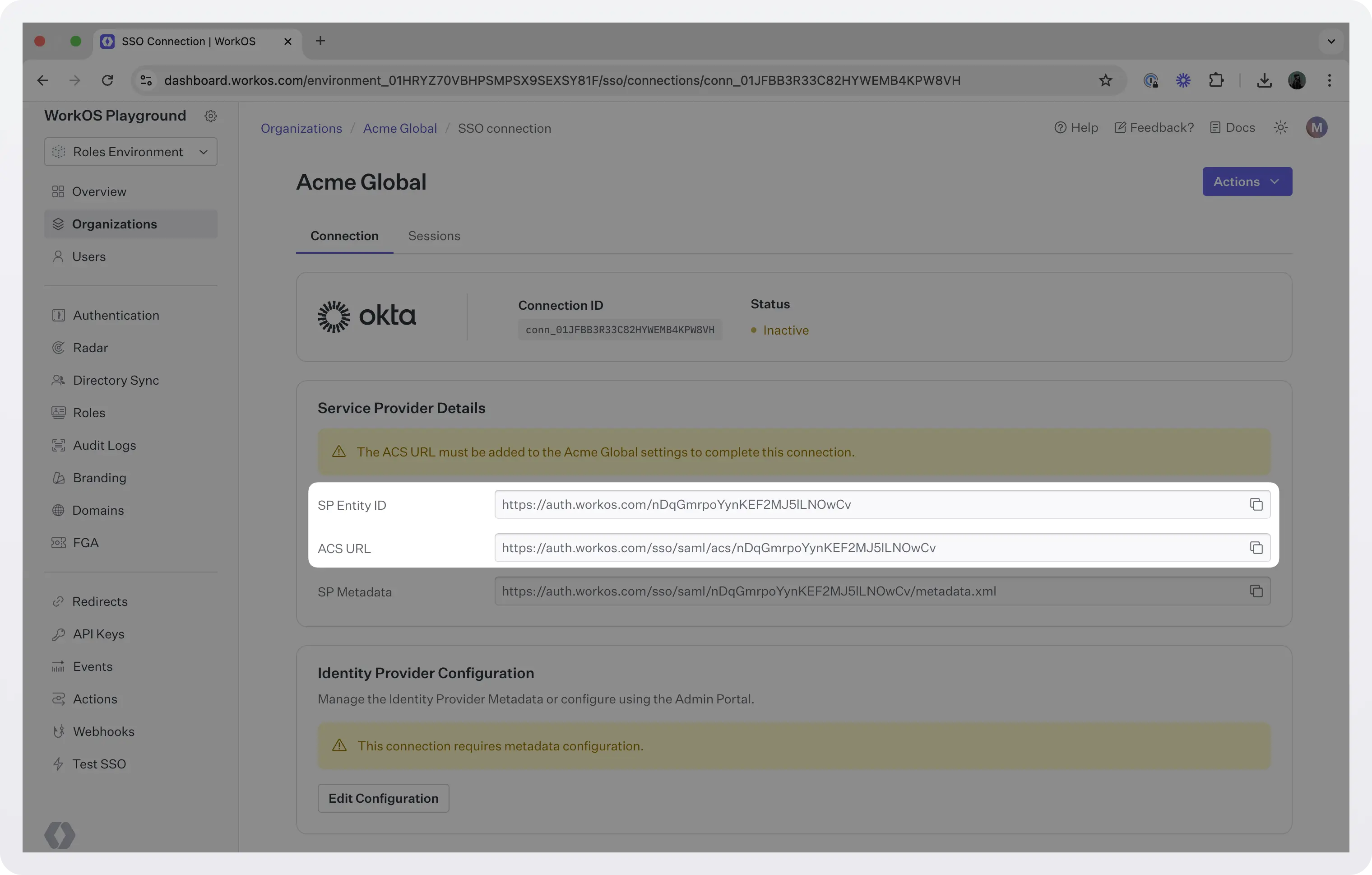Click the user avatar M icon
The image size is (1372, 875).
coord(1316,128)
